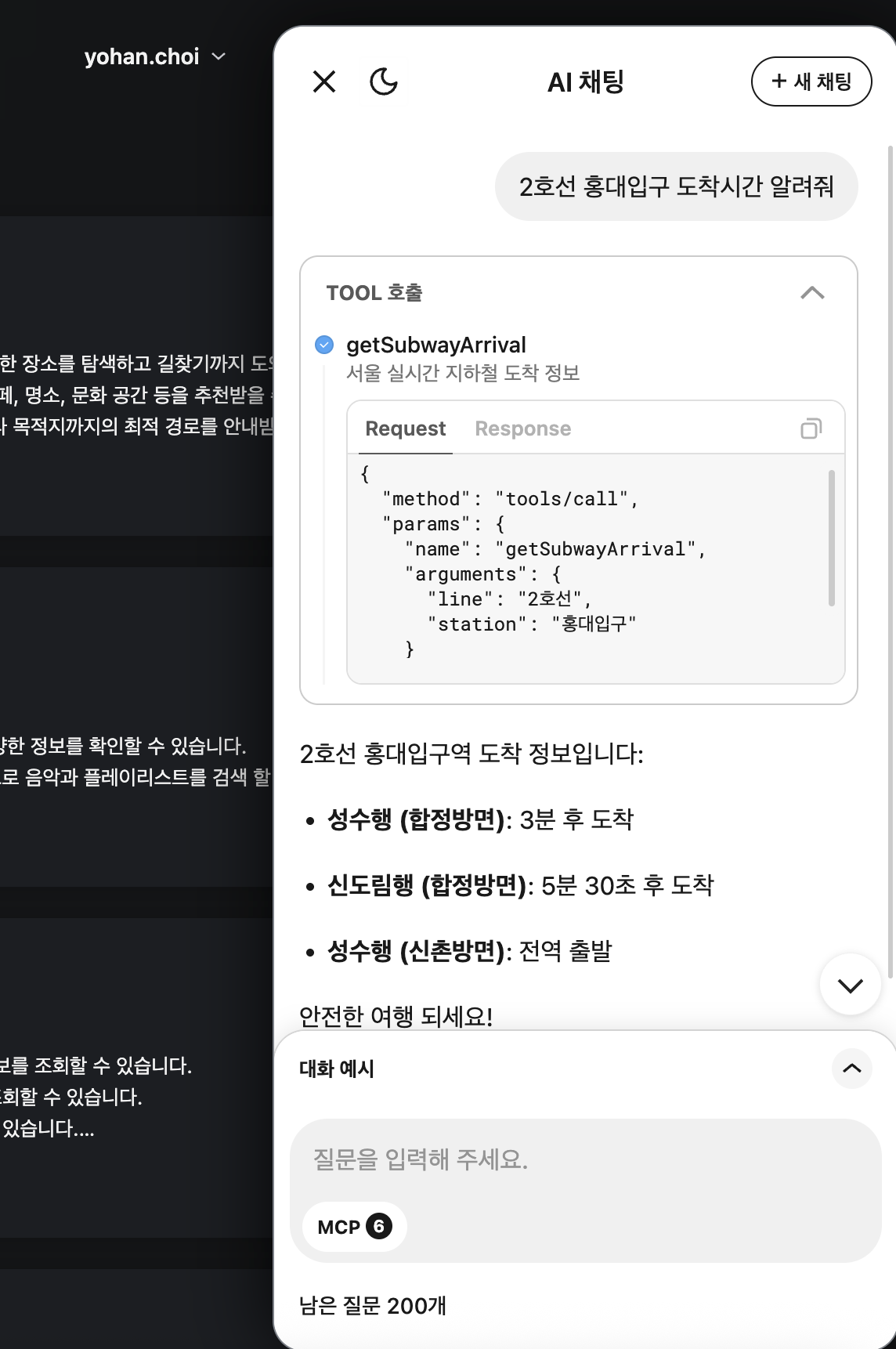Open the yohan.choi account dropdown
Viewport: 896px width, 1349px height.
(154, 56)
